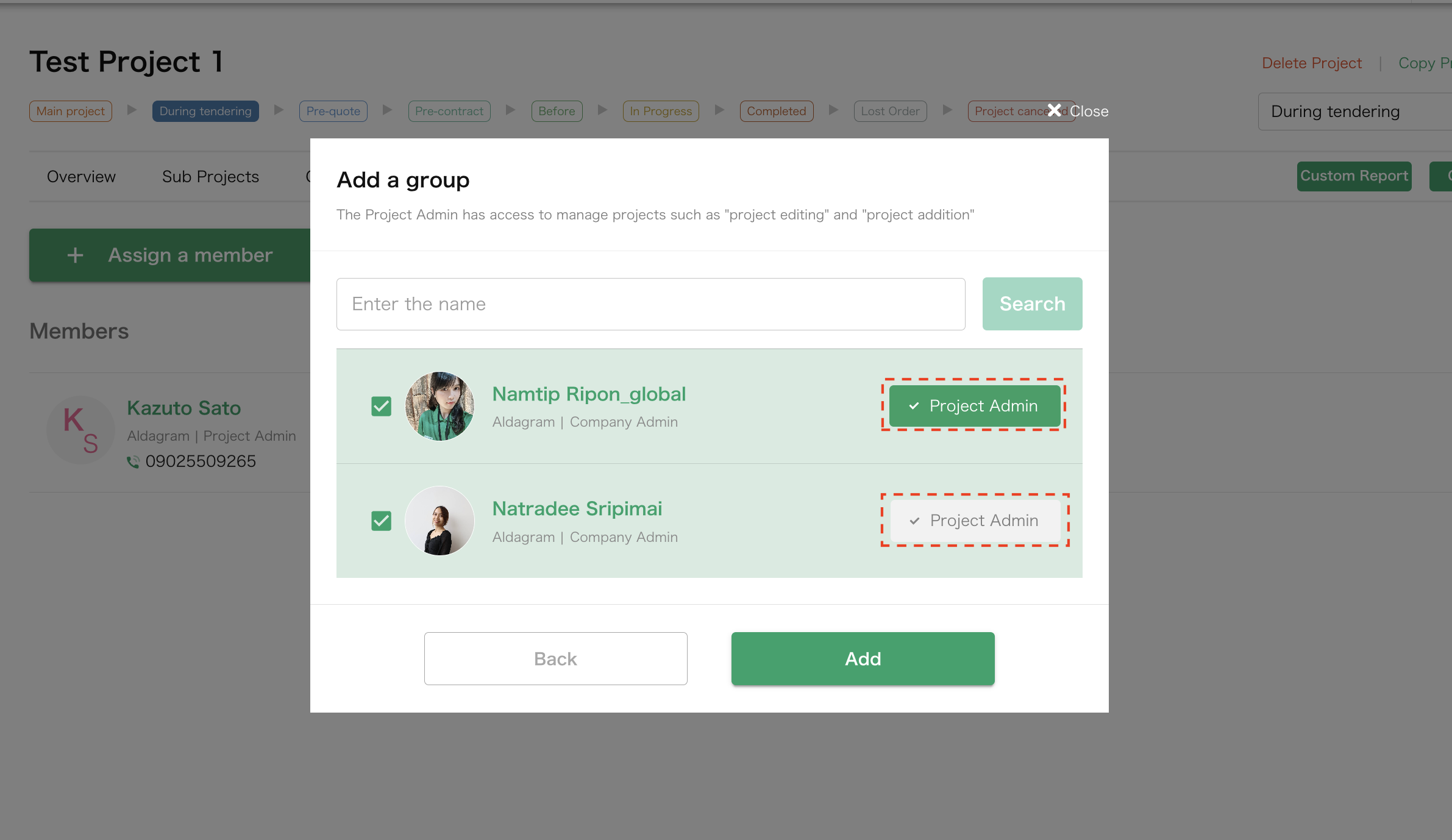Click the Delete Project link
This screenshot has width=1452, height=840.
point(1311,63)
